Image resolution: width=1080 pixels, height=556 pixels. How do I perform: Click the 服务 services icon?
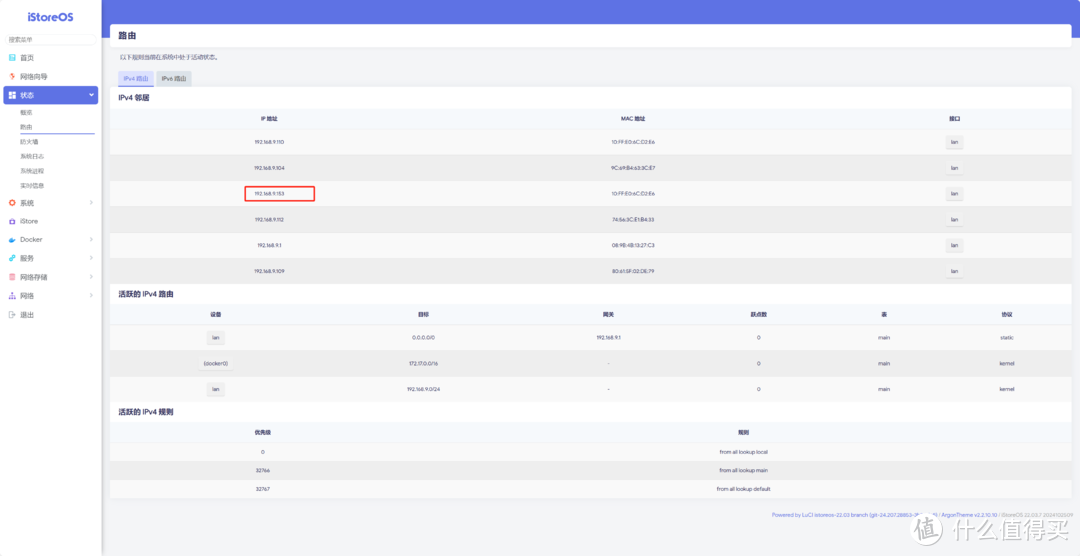(12, 258)
